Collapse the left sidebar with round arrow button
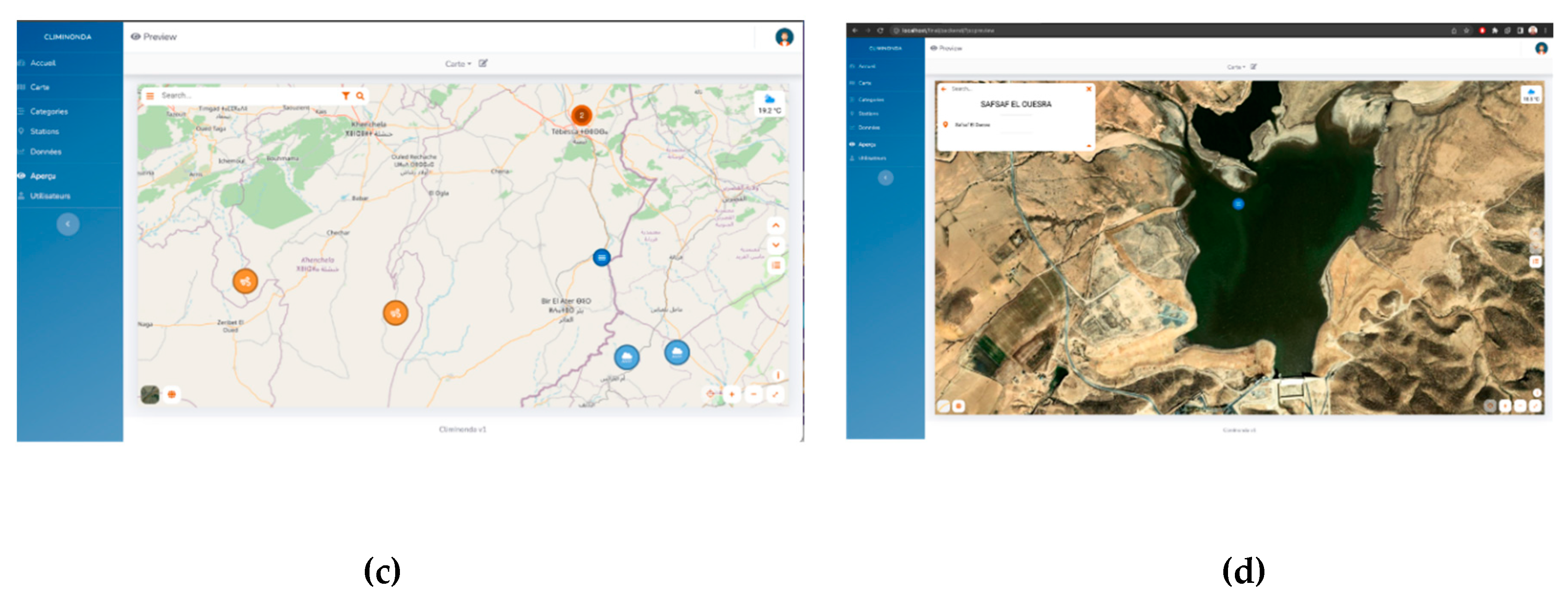The height and width of the screenshot is (597, 1568). [68, 224]
